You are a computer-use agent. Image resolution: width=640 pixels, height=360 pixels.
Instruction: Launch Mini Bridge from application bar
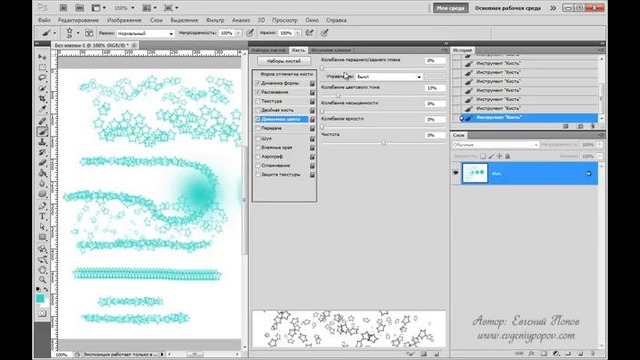(x=80, y=8)
